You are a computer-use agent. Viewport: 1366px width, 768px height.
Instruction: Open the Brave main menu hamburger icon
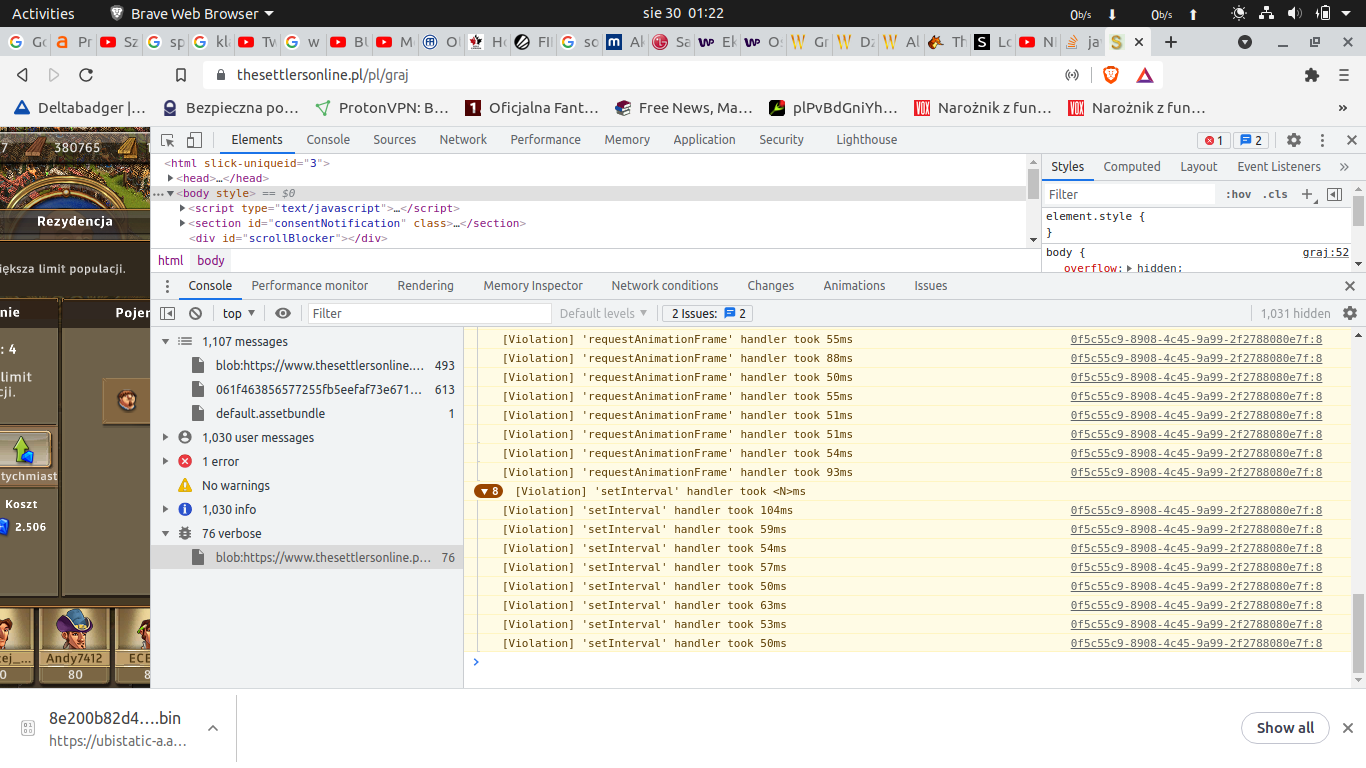pos(1344,75)
